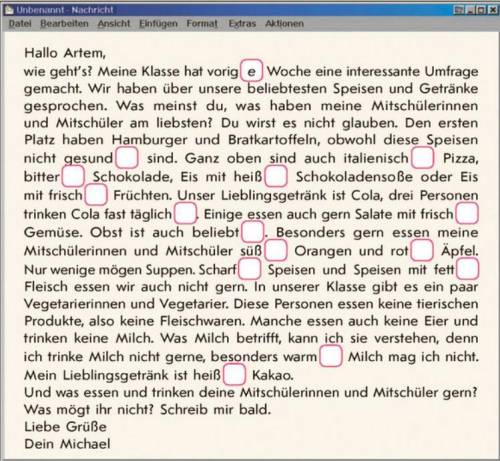Click blank box after 'warm'

click(331, 356)
